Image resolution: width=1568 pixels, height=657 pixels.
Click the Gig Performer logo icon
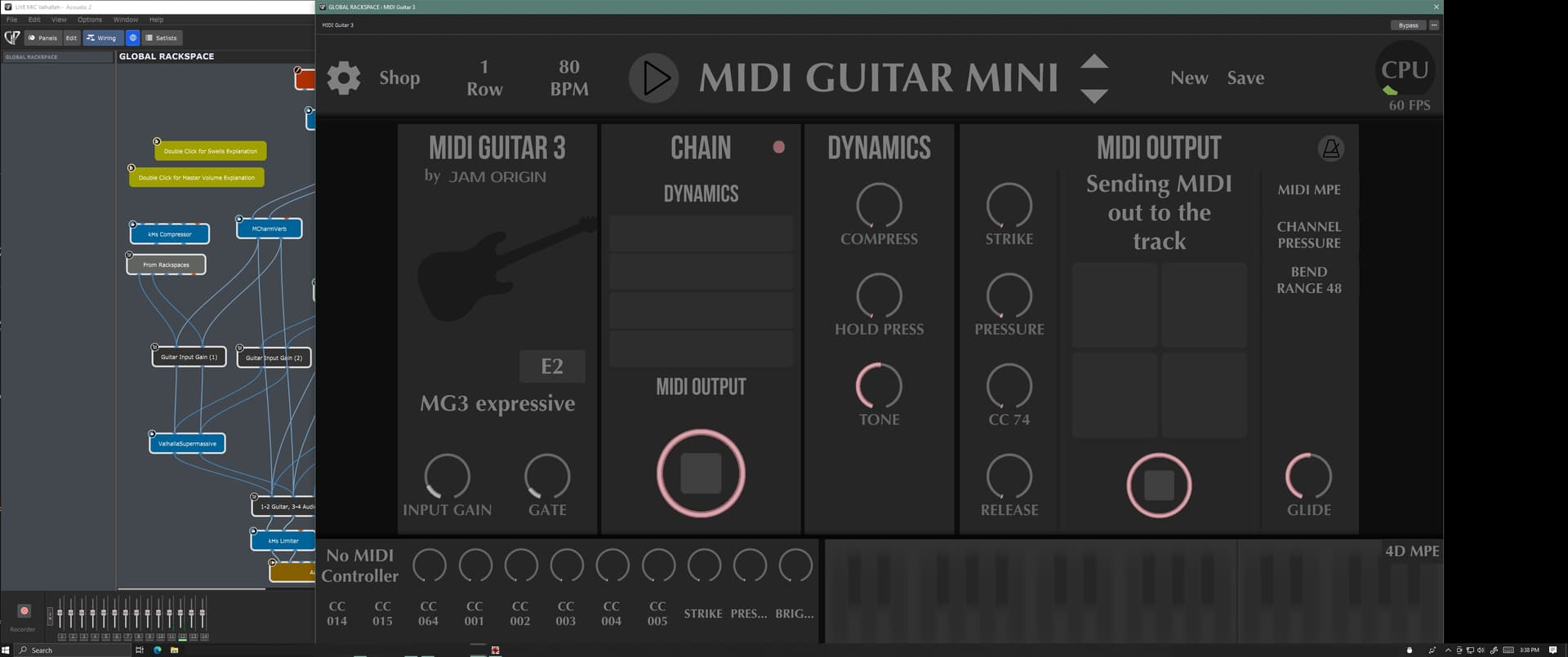11,38
